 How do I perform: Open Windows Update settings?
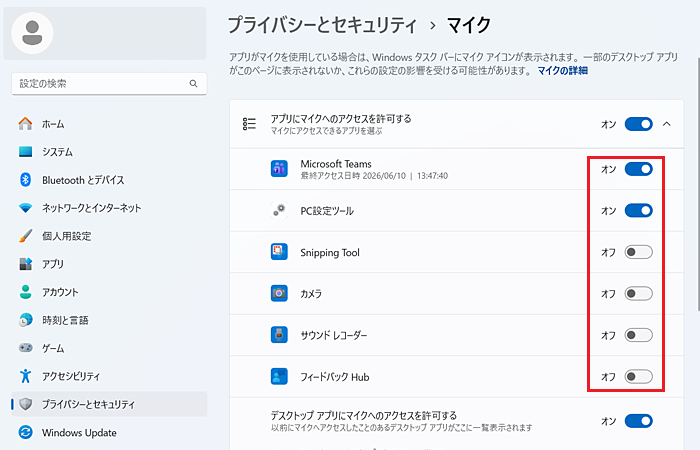[109, 432]
